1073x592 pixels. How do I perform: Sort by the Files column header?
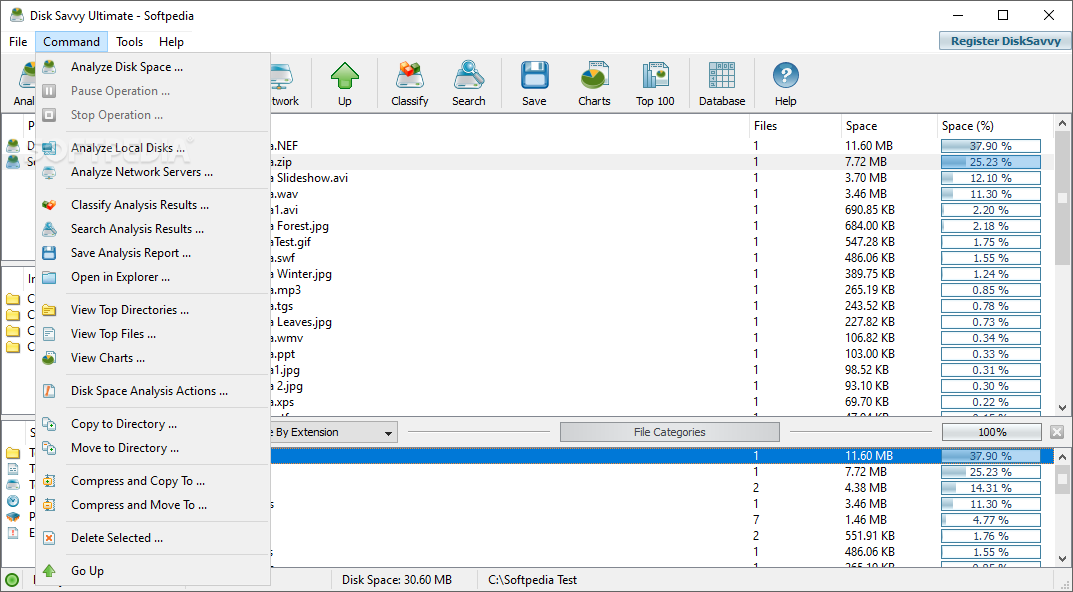pos(794,126)
